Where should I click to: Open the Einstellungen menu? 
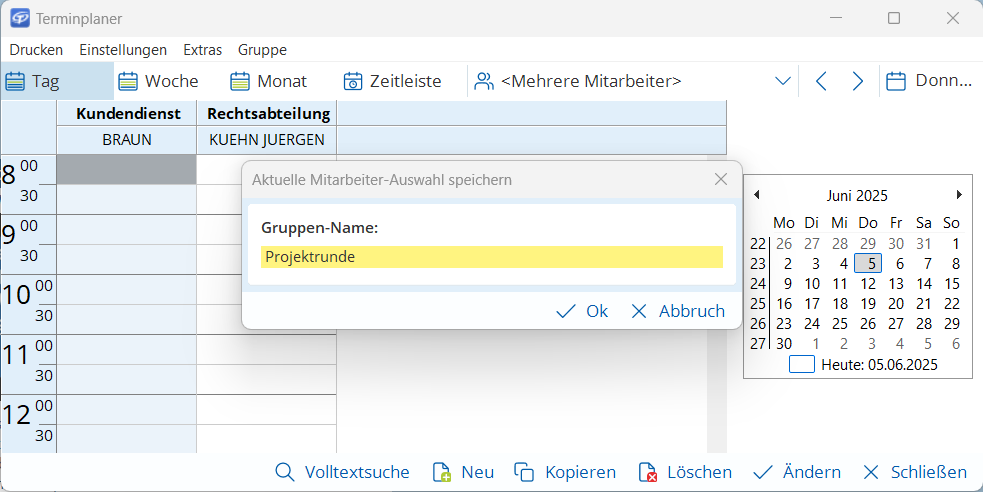pos(123,49)
